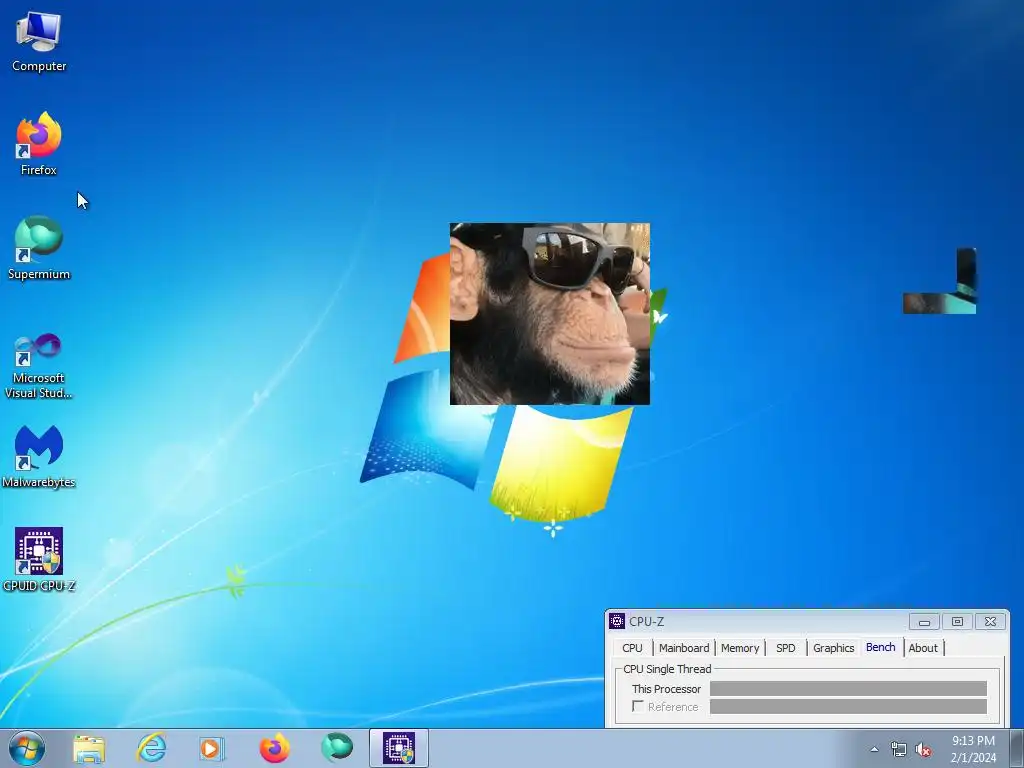
Task: Click the 'CPU Single Thread' group label
Action: [x=667, y=669]
